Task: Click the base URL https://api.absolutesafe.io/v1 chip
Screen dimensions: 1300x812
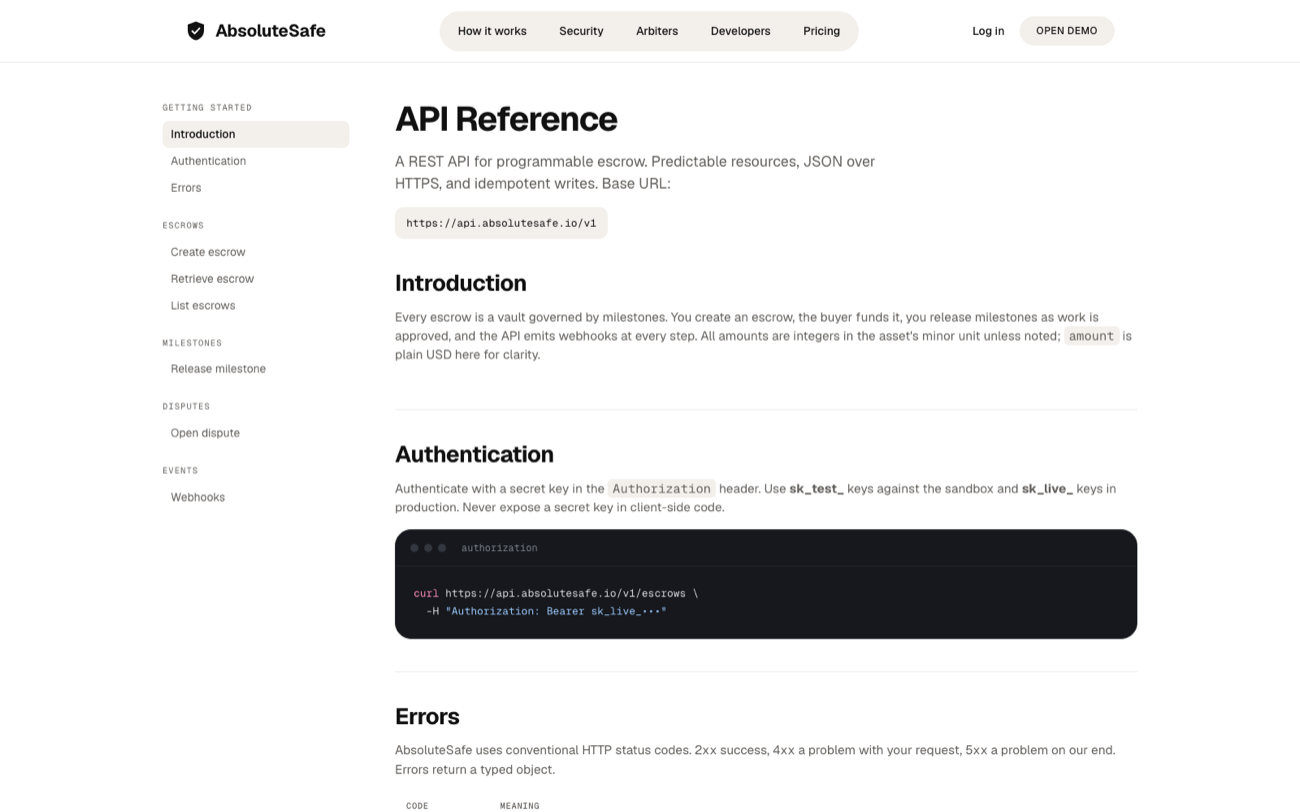Action: tap(501, 223)
